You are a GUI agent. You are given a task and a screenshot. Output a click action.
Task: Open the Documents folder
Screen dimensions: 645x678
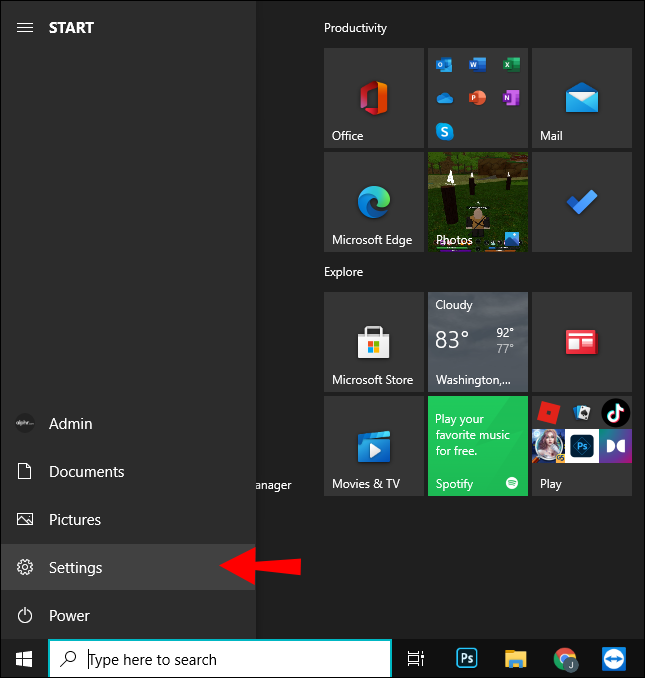click(x=128, y=471)
